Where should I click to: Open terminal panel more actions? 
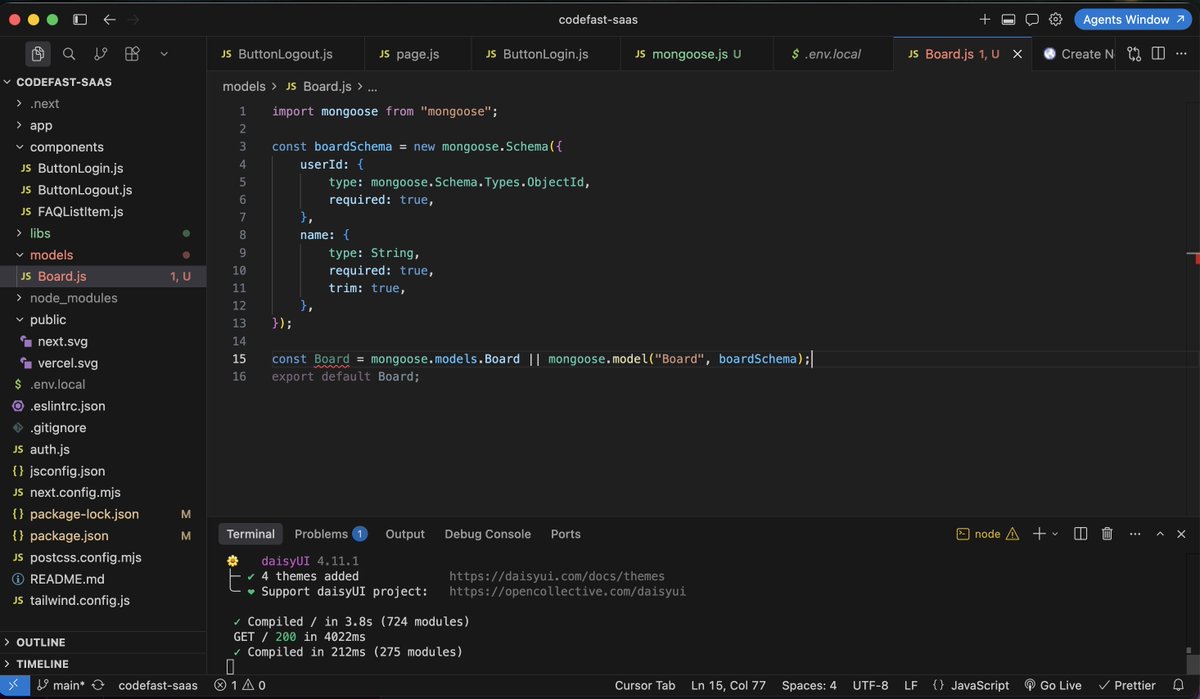tap(1133, 534)
